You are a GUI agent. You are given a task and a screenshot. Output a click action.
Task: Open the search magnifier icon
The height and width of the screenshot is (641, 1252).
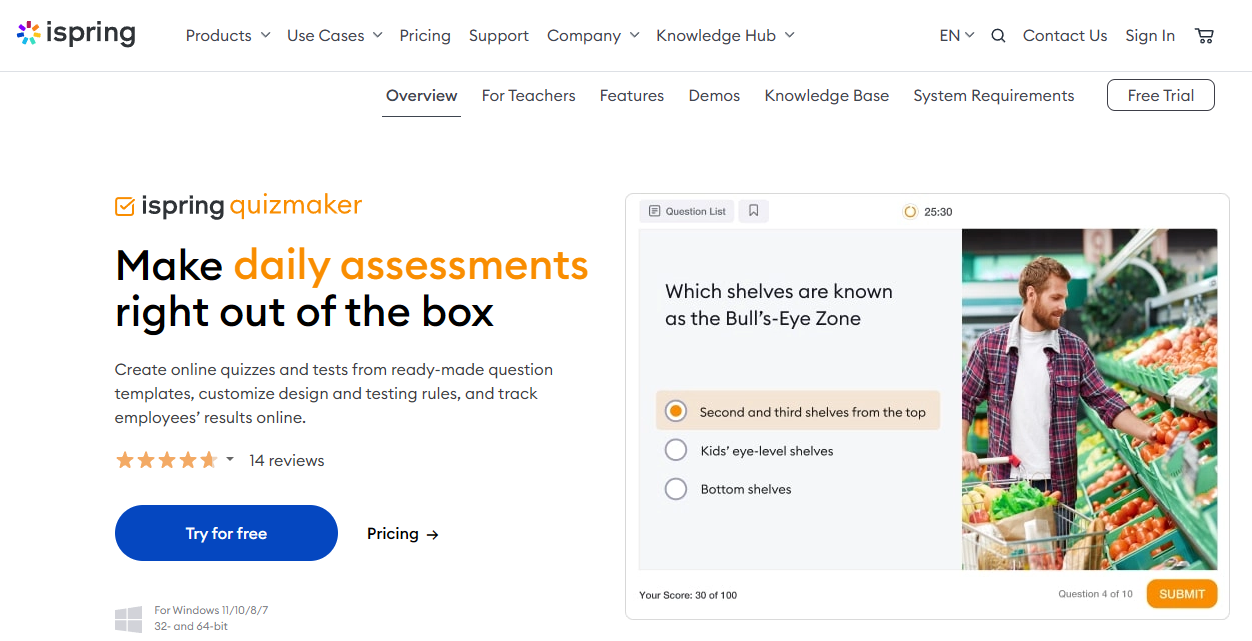[998, 35]
